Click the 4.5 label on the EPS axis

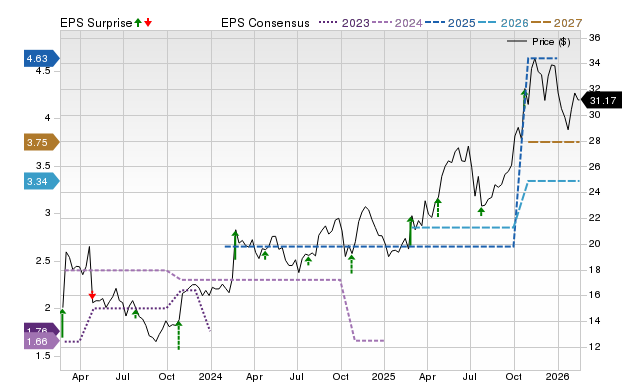pos(43,71)
